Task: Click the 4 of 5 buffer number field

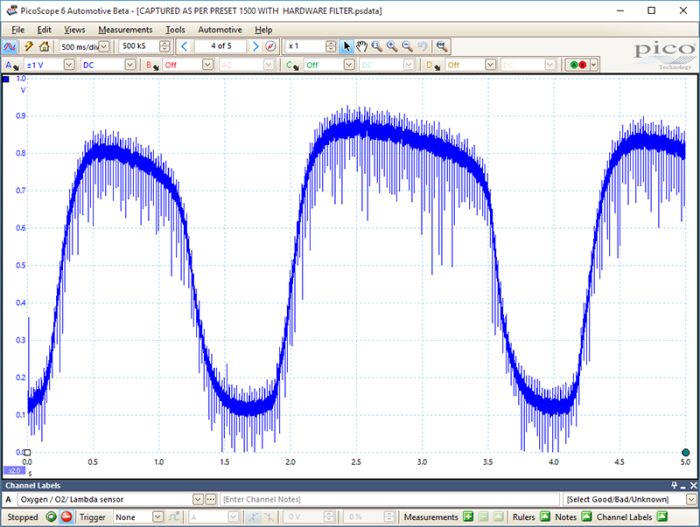Action: [221, 46]
